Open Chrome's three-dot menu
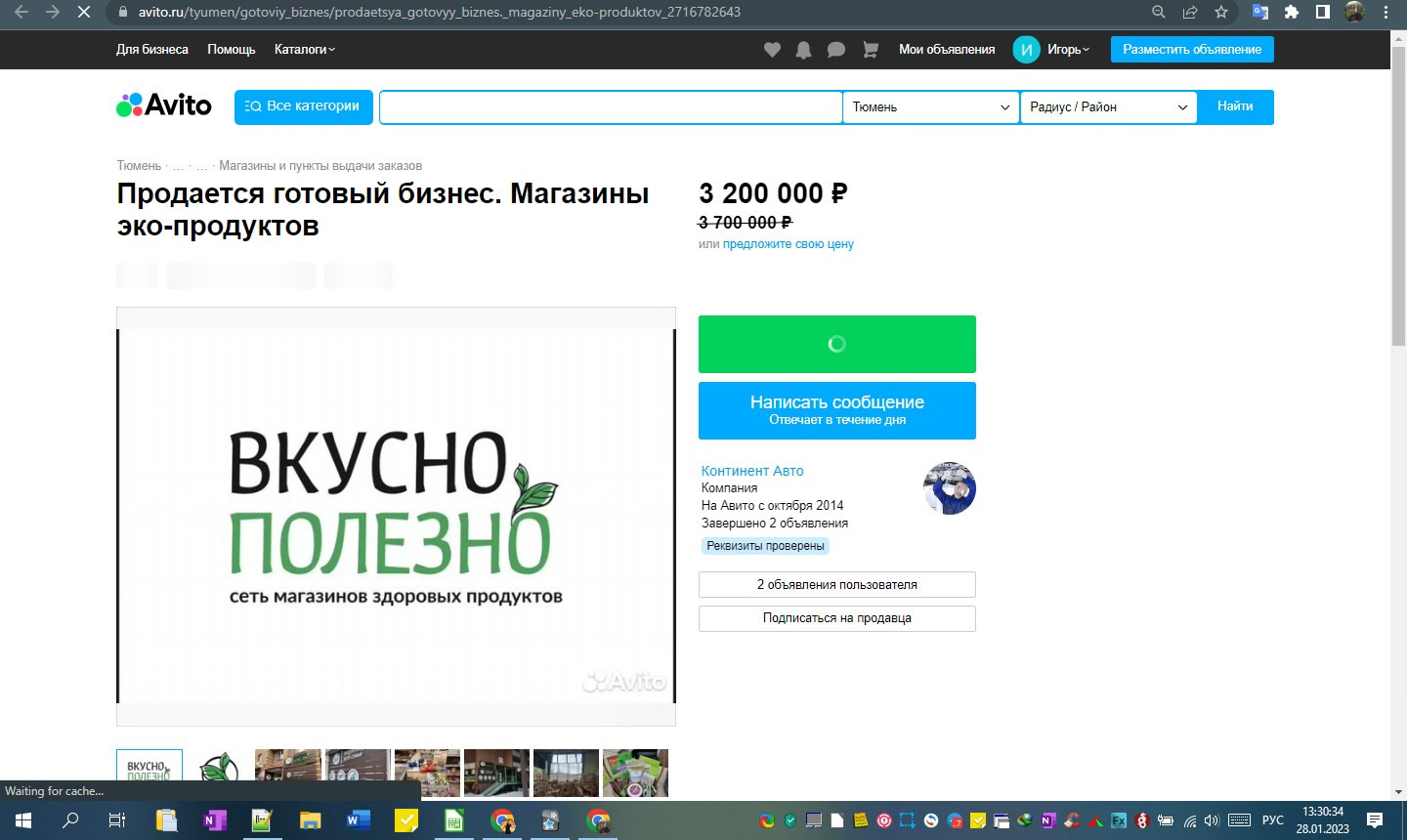1407x840 pixels. click(1386, 12)
